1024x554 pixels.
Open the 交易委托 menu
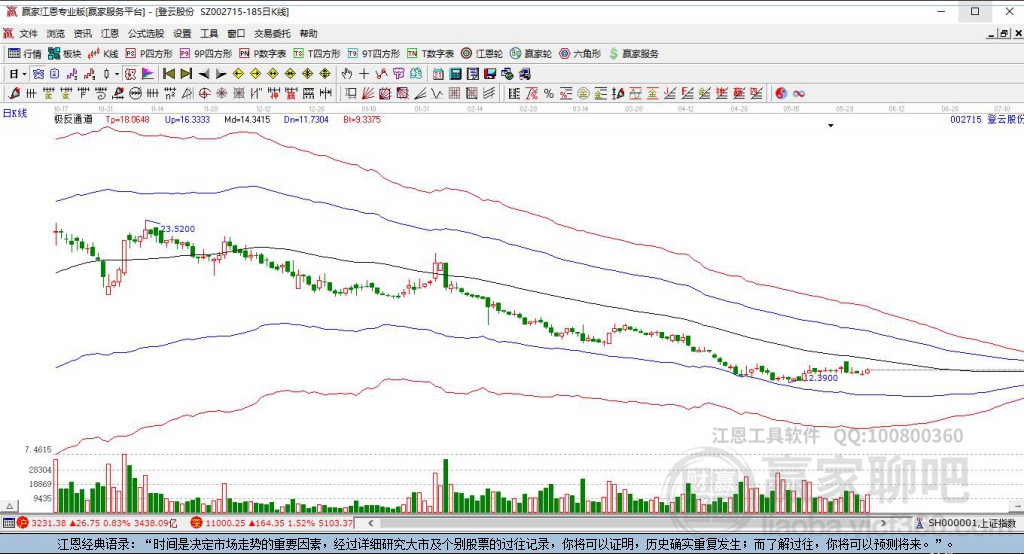tap(272, 33)
